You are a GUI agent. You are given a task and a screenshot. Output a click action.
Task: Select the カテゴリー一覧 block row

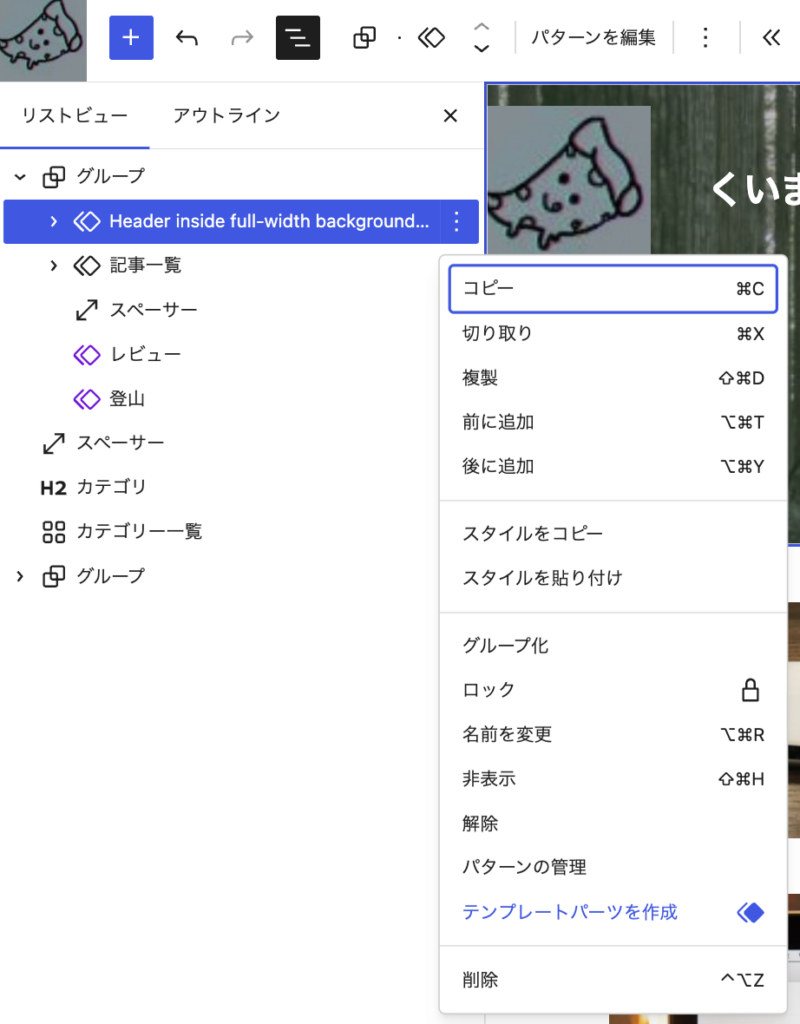(x=241, y=532)
